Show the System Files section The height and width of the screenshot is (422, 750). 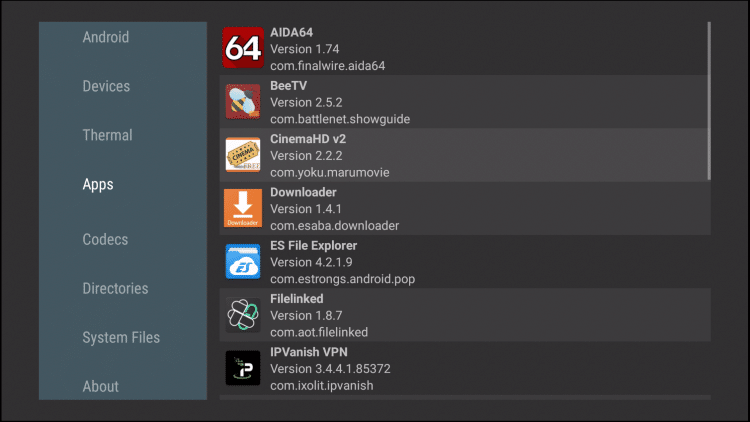click(x=121, y=337)
